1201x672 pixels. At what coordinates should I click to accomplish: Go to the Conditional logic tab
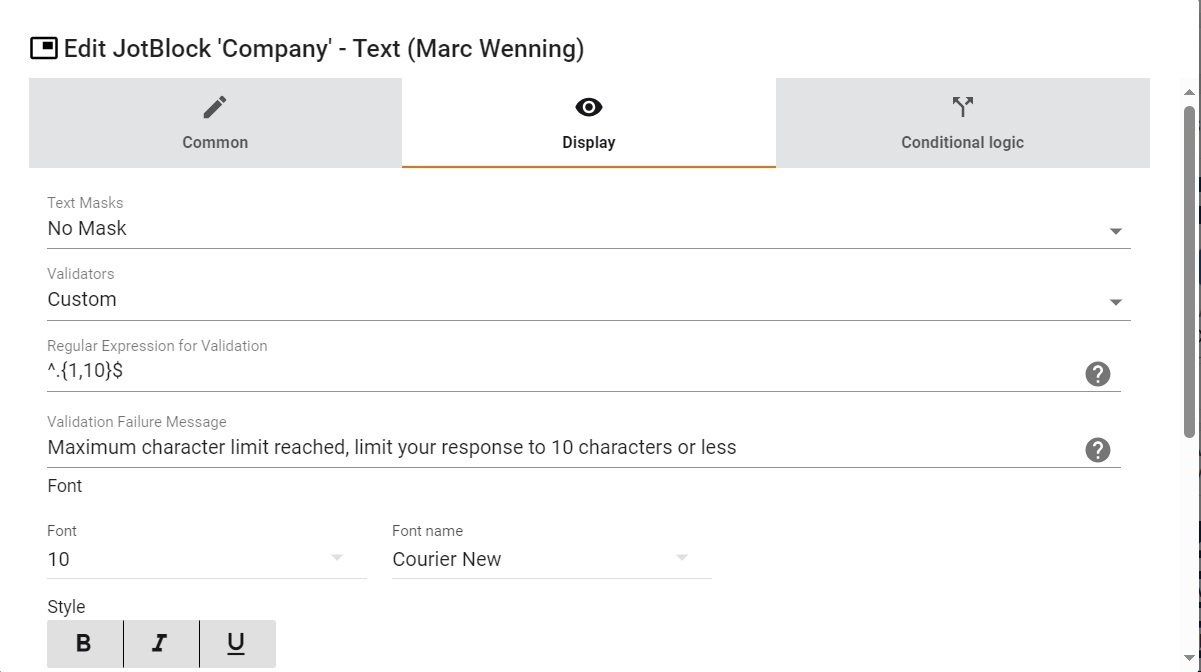click(962, 123)
